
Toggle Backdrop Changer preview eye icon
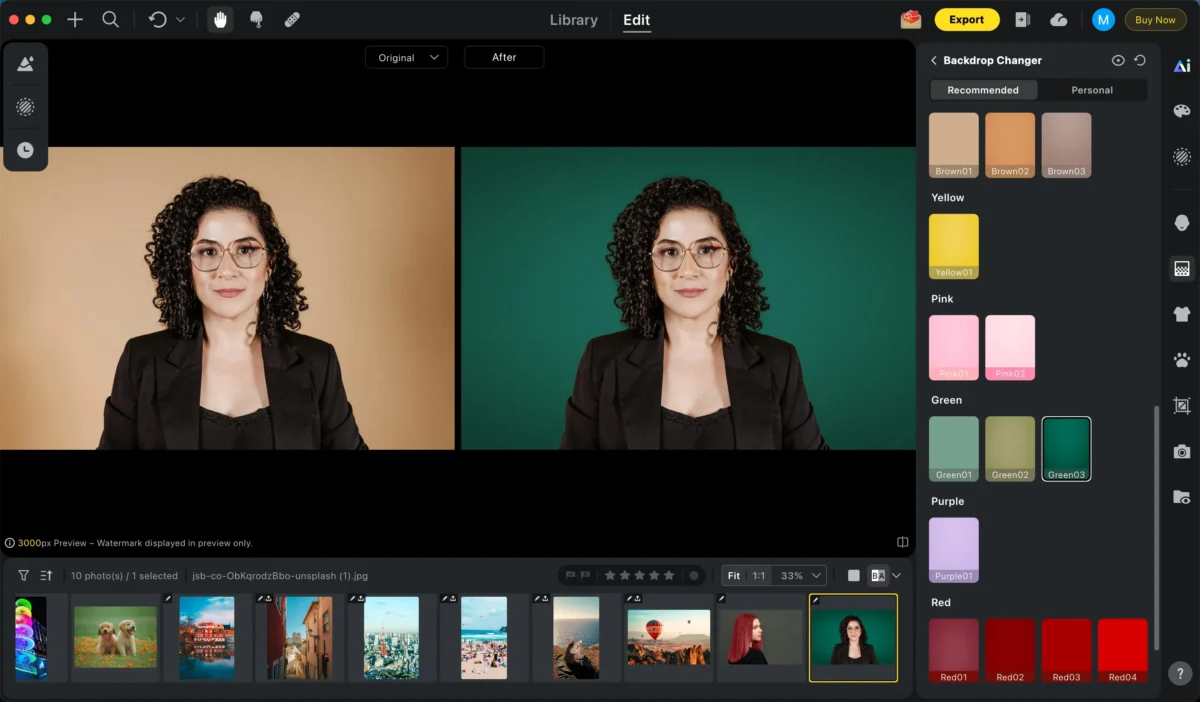tap(1118, 61)
